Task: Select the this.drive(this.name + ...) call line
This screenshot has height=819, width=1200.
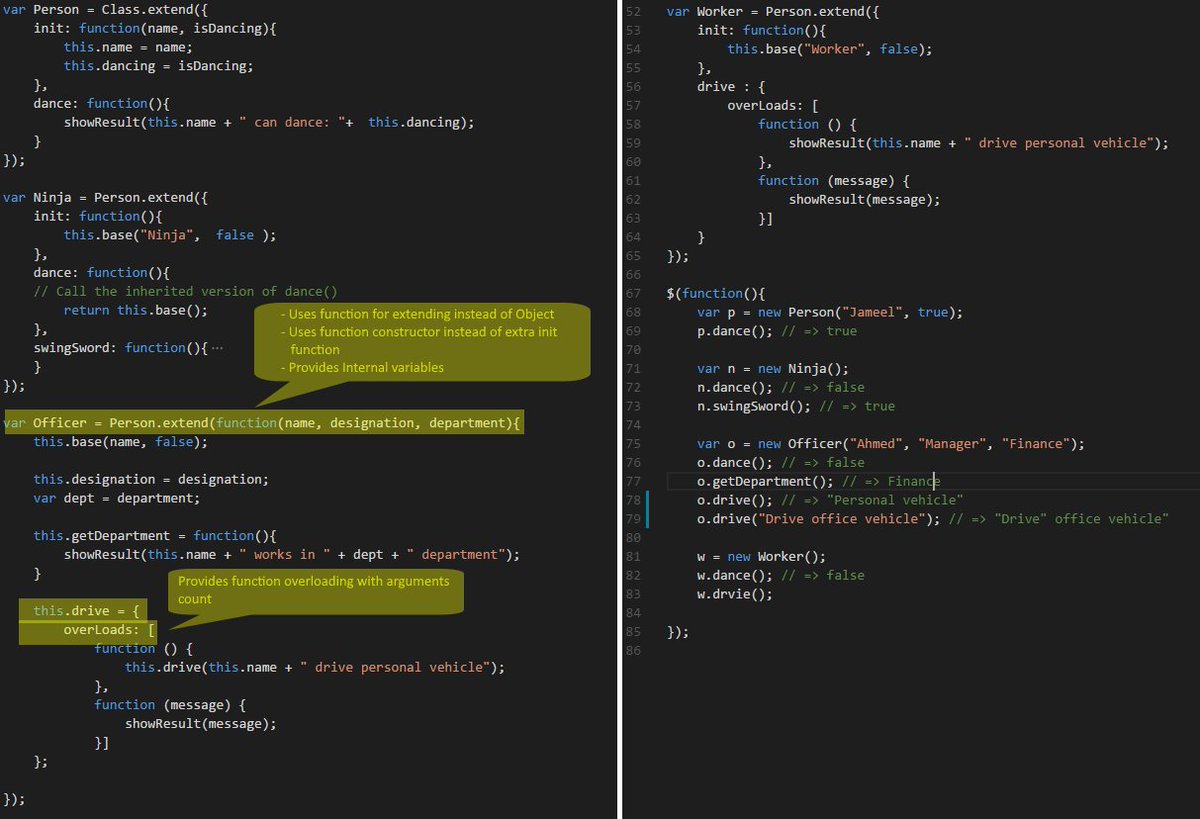Action: click(315, 667)
